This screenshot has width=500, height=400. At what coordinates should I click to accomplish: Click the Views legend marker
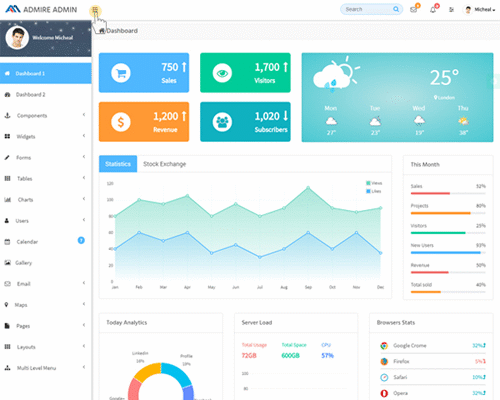point(368,183)
